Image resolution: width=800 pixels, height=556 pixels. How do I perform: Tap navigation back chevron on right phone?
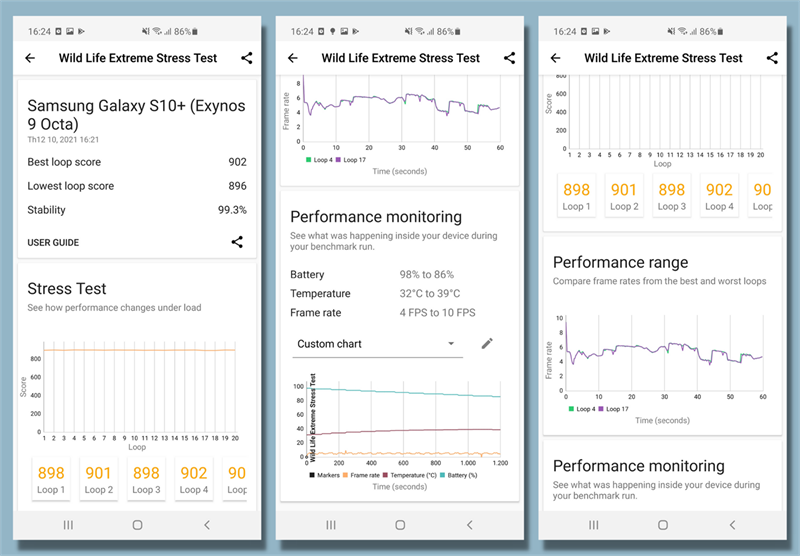tap(732, 525)
